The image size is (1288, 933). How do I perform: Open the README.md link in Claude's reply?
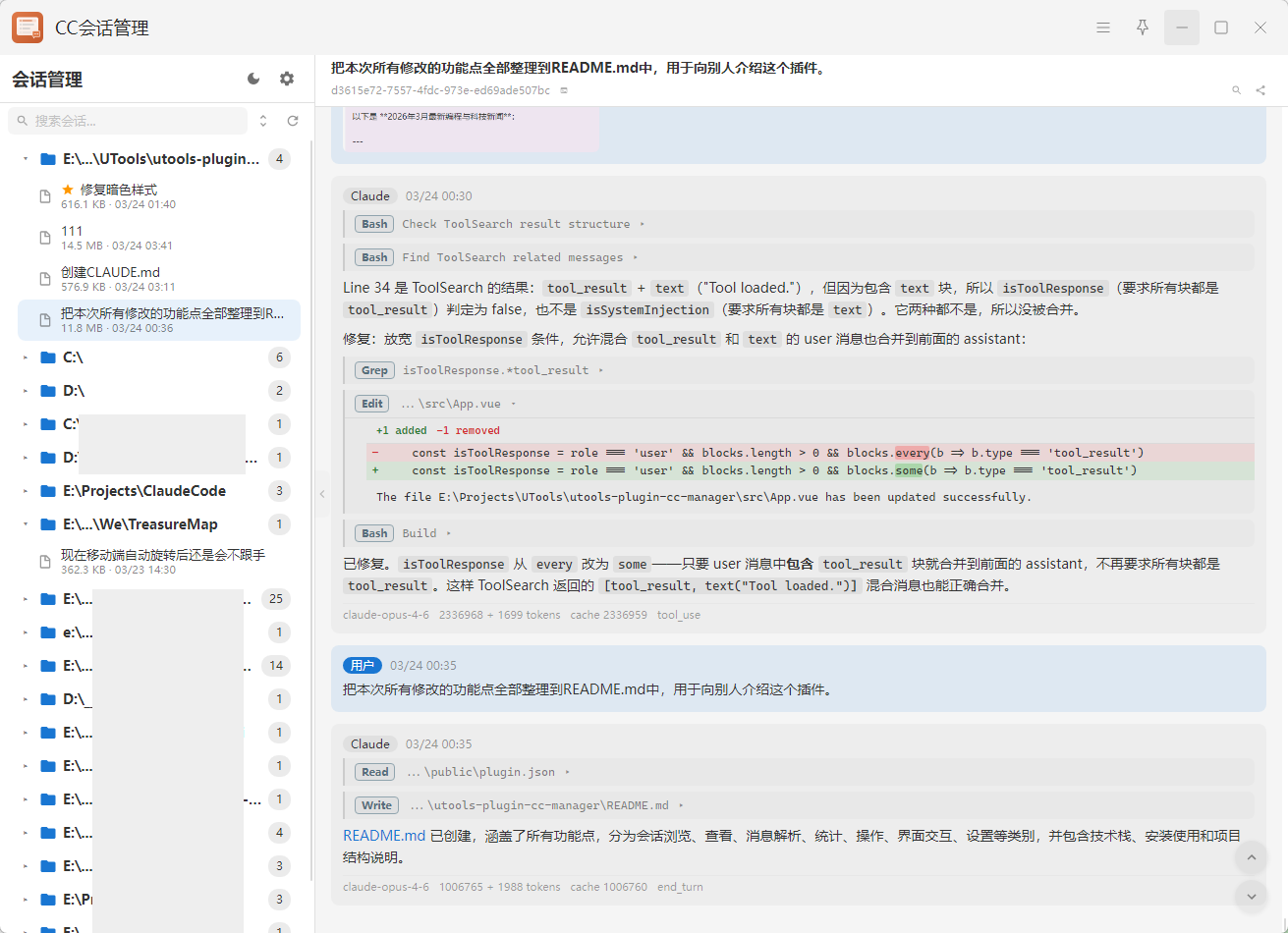click(x=384, y=836)
